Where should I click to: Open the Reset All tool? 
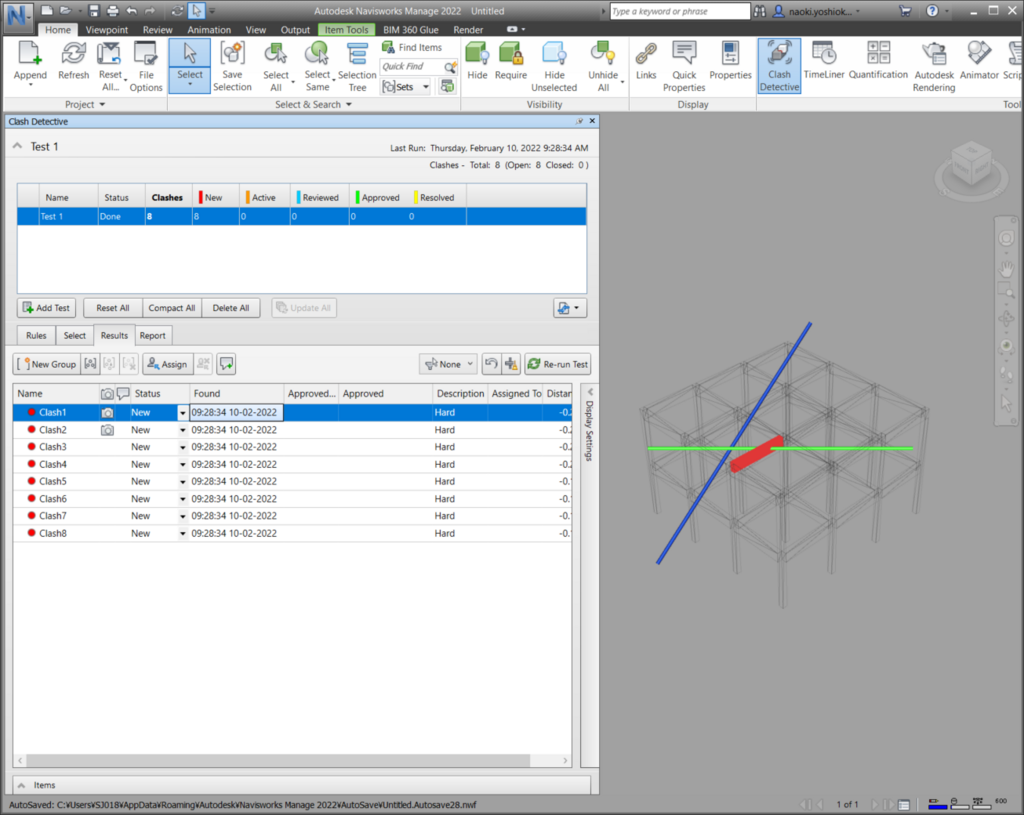pos(110,65)
